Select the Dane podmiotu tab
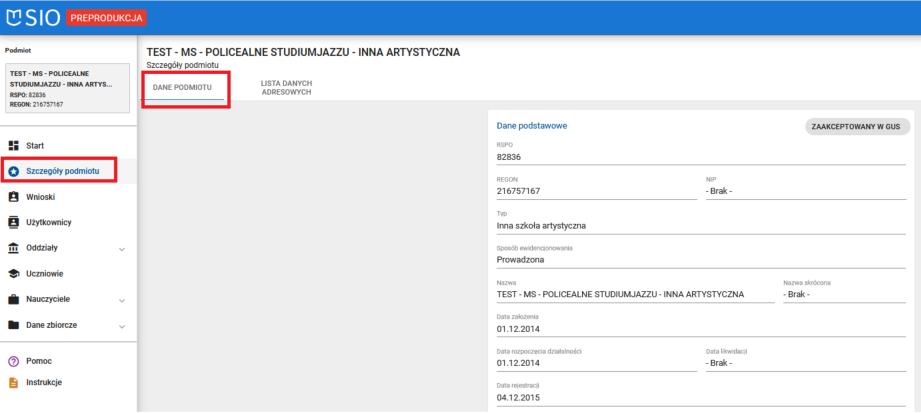 coord(182,88)
